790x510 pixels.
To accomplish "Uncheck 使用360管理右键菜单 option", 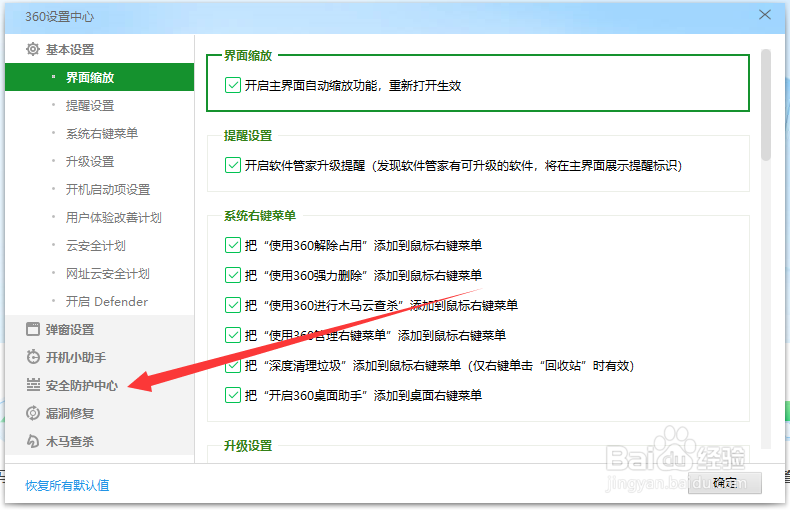I will tap(233, 335).
